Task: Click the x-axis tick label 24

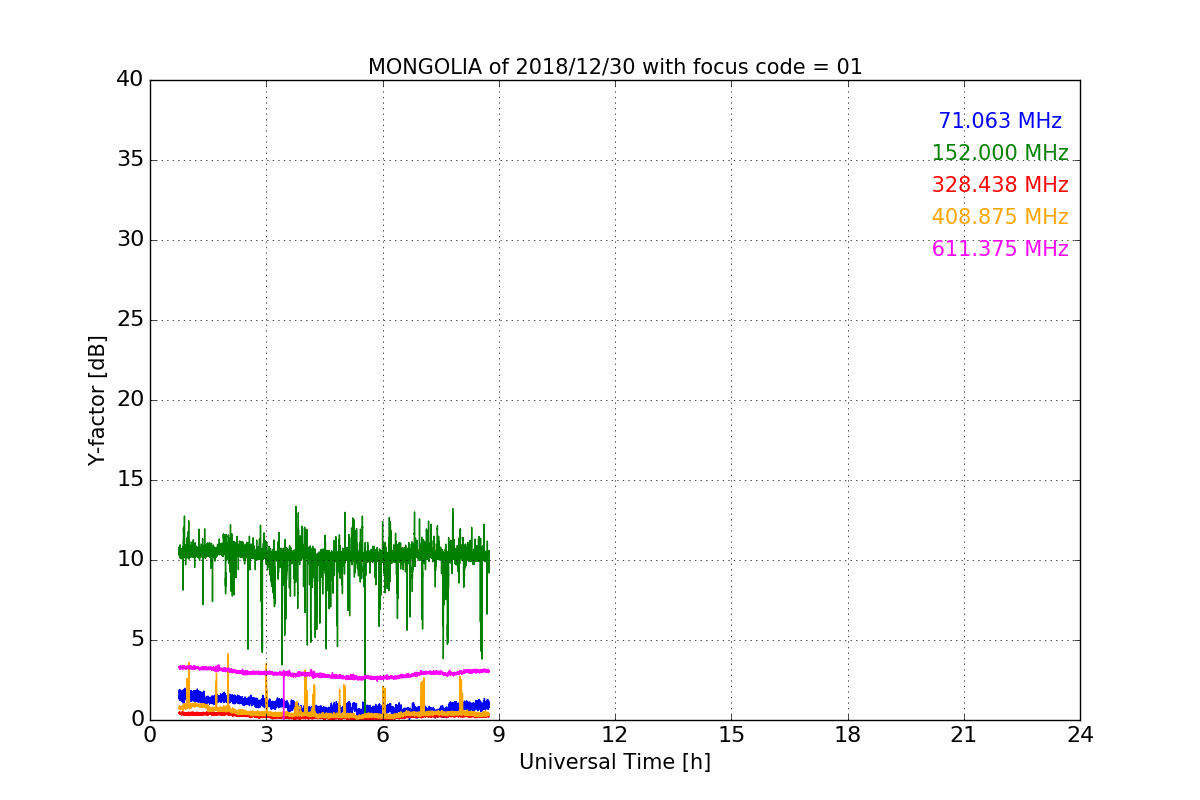Action: tap(1080, 735)
